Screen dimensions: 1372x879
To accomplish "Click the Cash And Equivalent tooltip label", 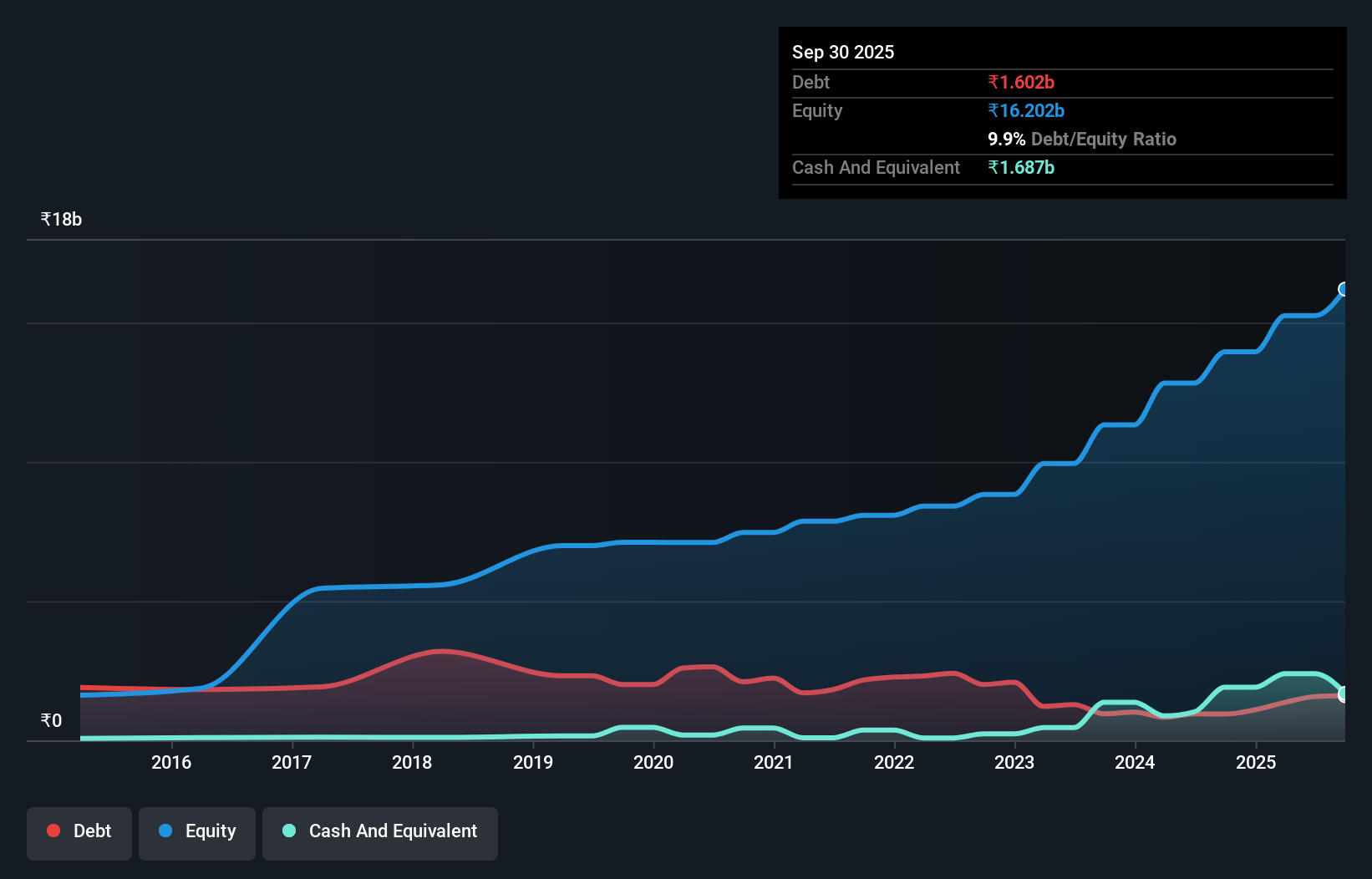I will click(x=876, y=167).
